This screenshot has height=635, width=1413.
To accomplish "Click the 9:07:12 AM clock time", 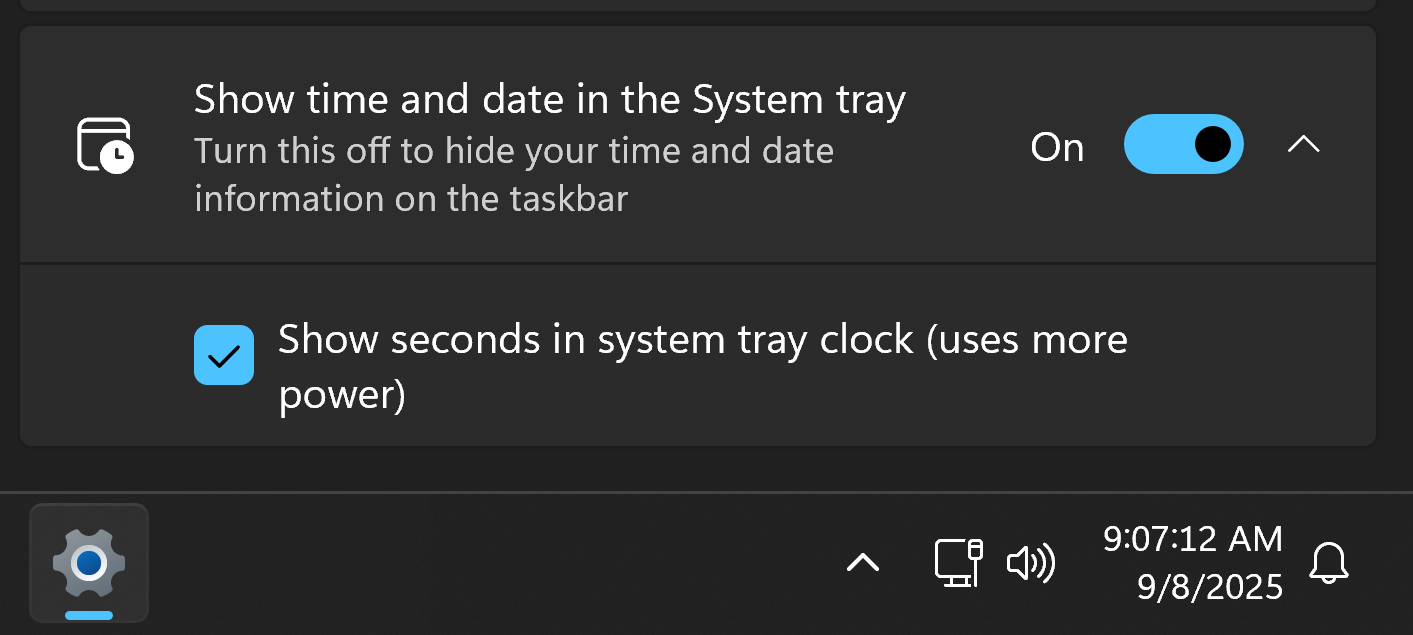I will 1192,539.
